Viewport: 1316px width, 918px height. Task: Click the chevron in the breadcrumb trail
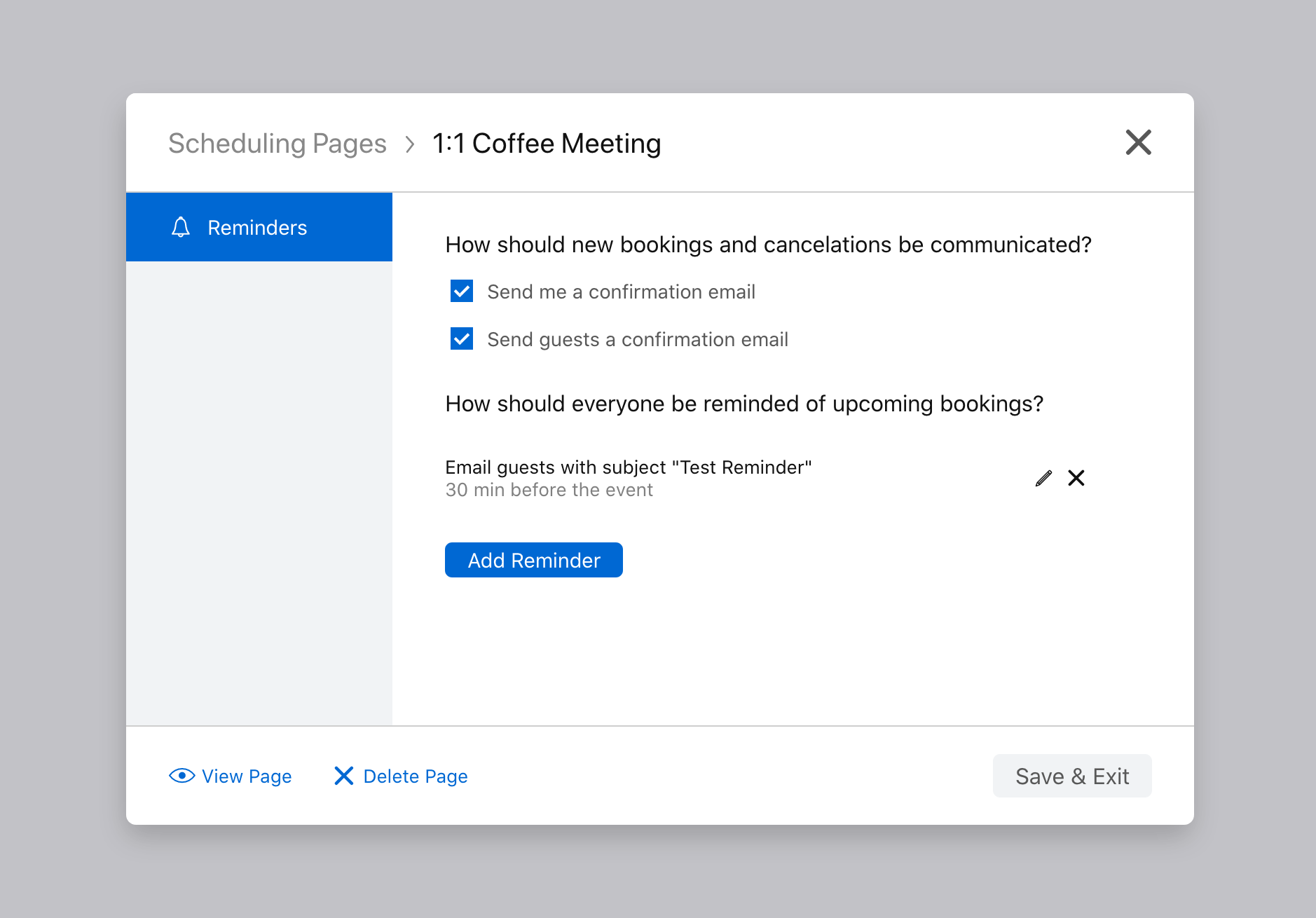[409, 144]
